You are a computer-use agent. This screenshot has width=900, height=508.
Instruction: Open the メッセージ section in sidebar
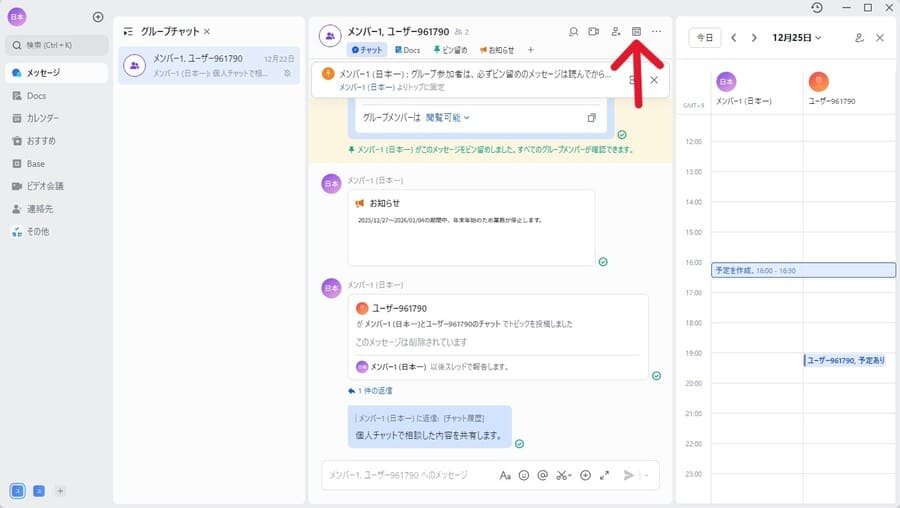coord(56,73)
